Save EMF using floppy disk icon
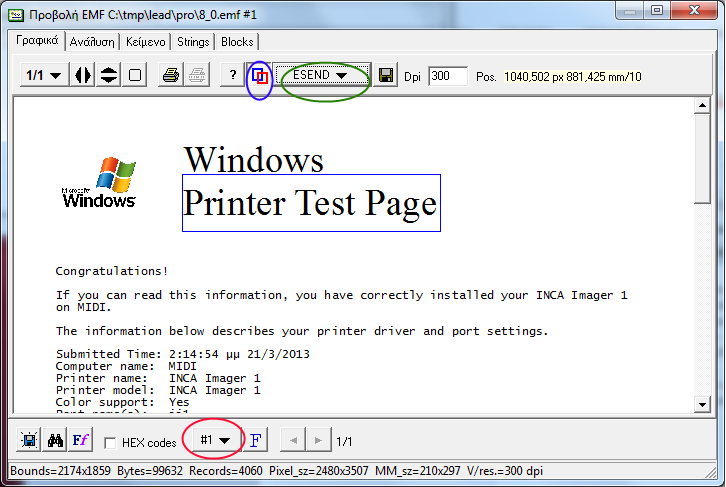Image resolution: width=726 pixels, height=487 pixels. click(386, 75)
